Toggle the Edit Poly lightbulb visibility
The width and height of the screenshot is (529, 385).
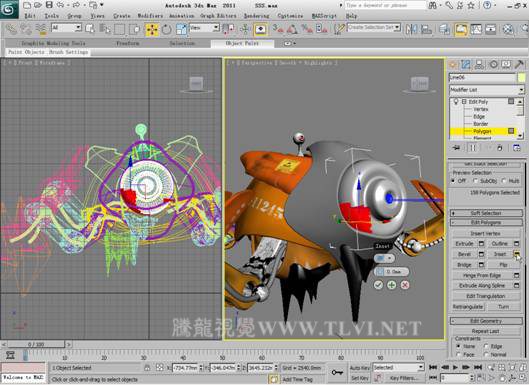coord(456,101)
